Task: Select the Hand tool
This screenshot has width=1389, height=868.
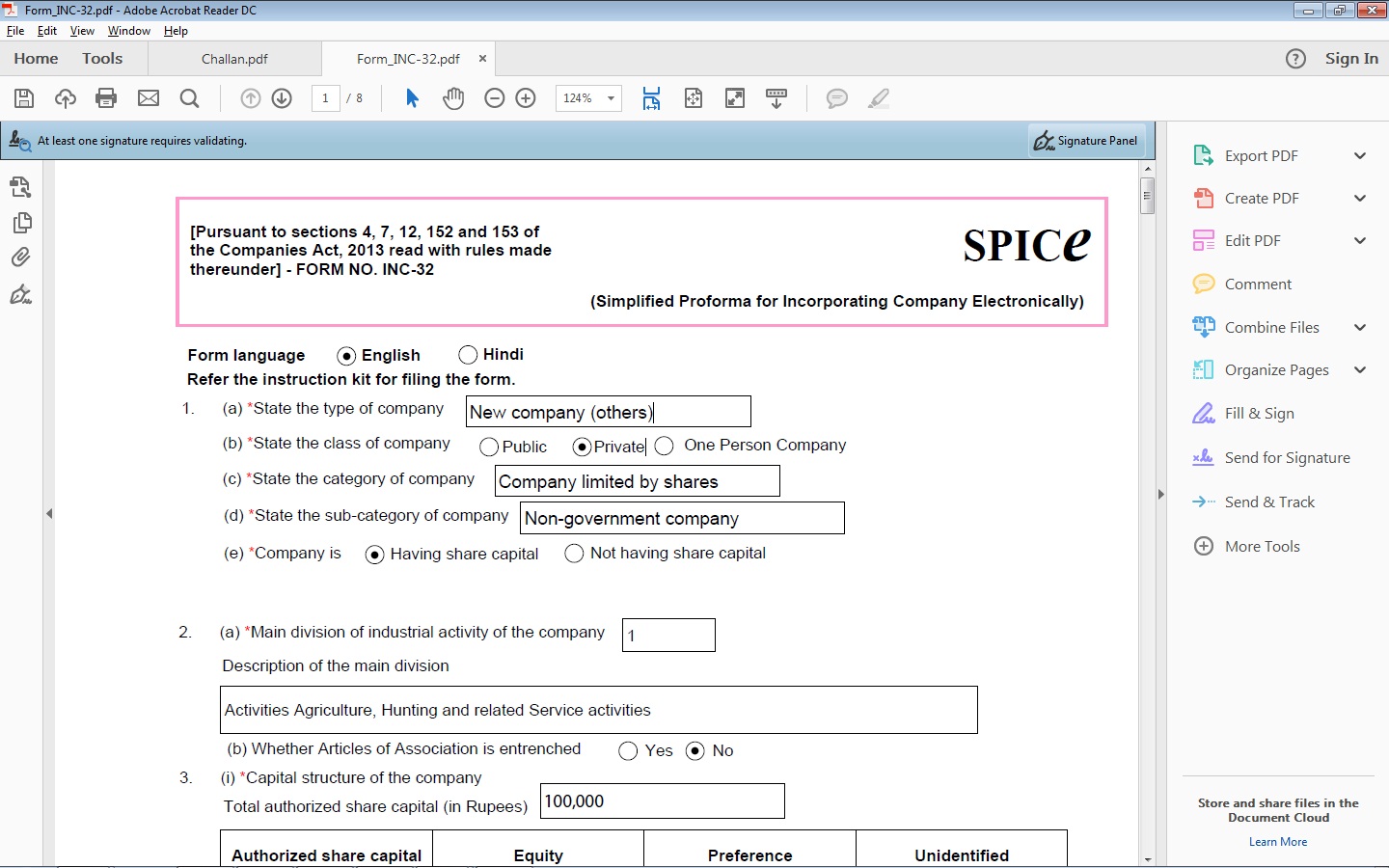Action: 453,97
